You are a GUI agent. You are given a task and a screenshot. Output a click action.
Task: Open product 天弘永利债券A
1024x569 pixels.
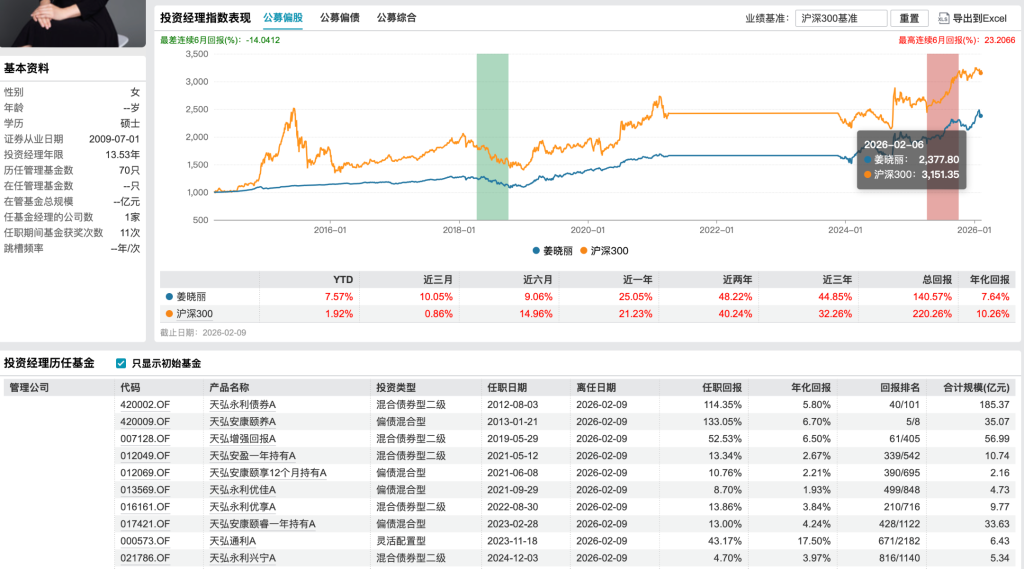coord(242,405)
